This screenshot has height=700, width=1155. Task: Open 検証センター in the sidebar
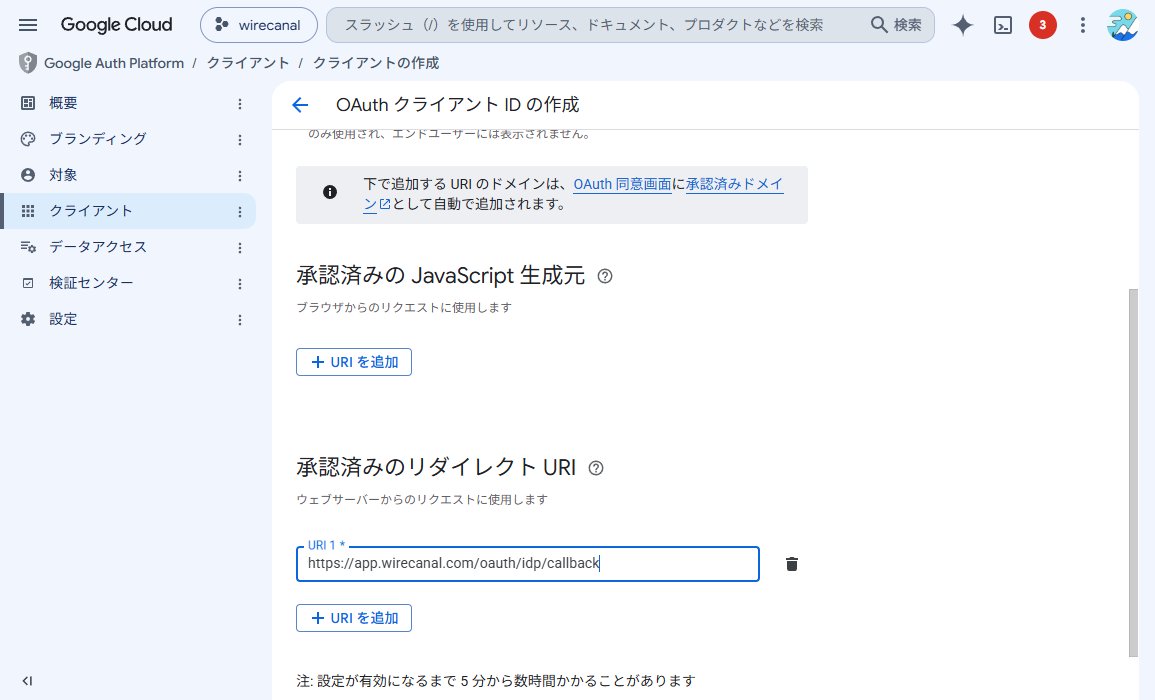(x=129, y=283)
